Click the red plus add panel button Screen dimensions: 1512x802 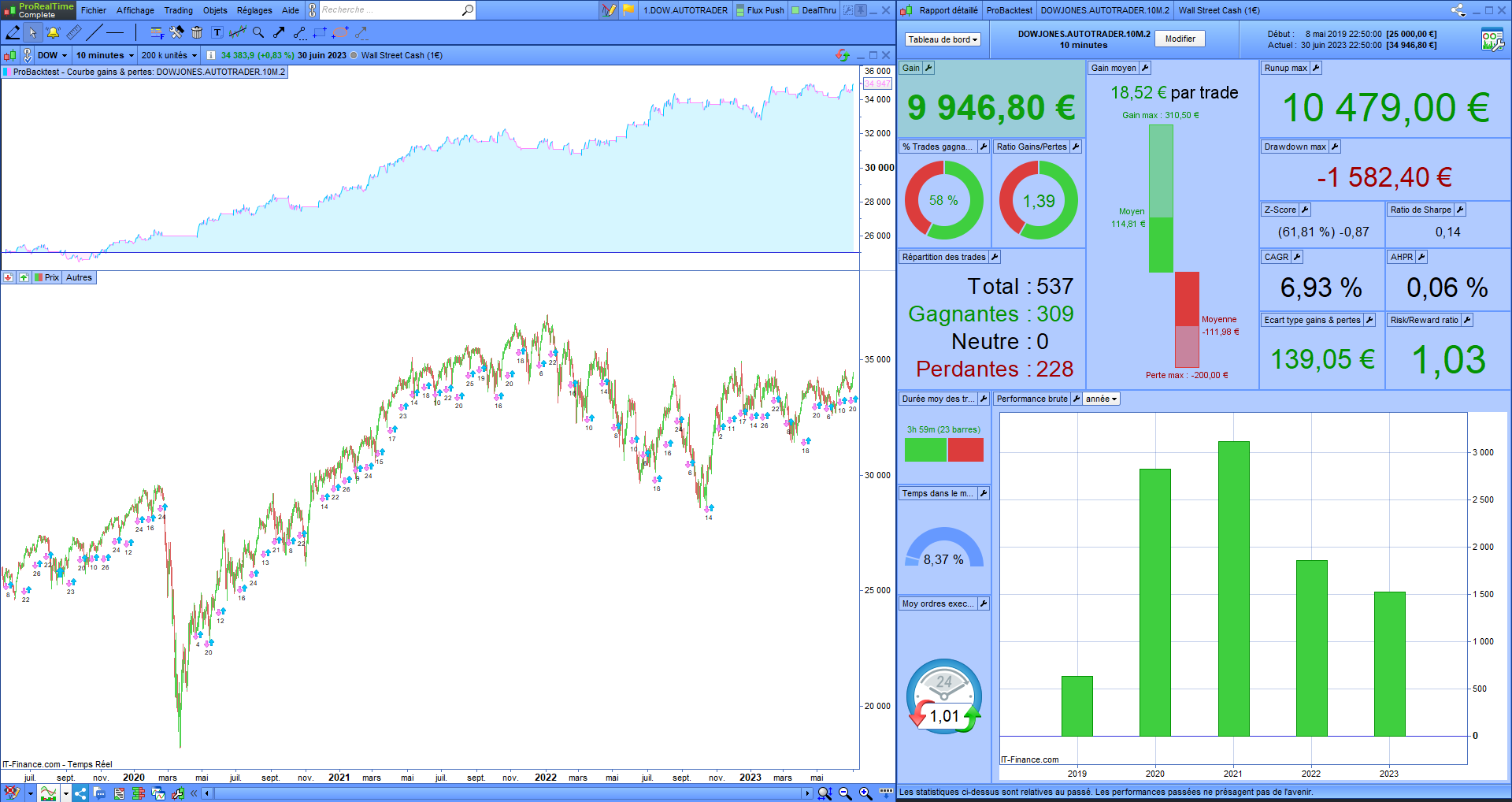click(x=8, y=277)
